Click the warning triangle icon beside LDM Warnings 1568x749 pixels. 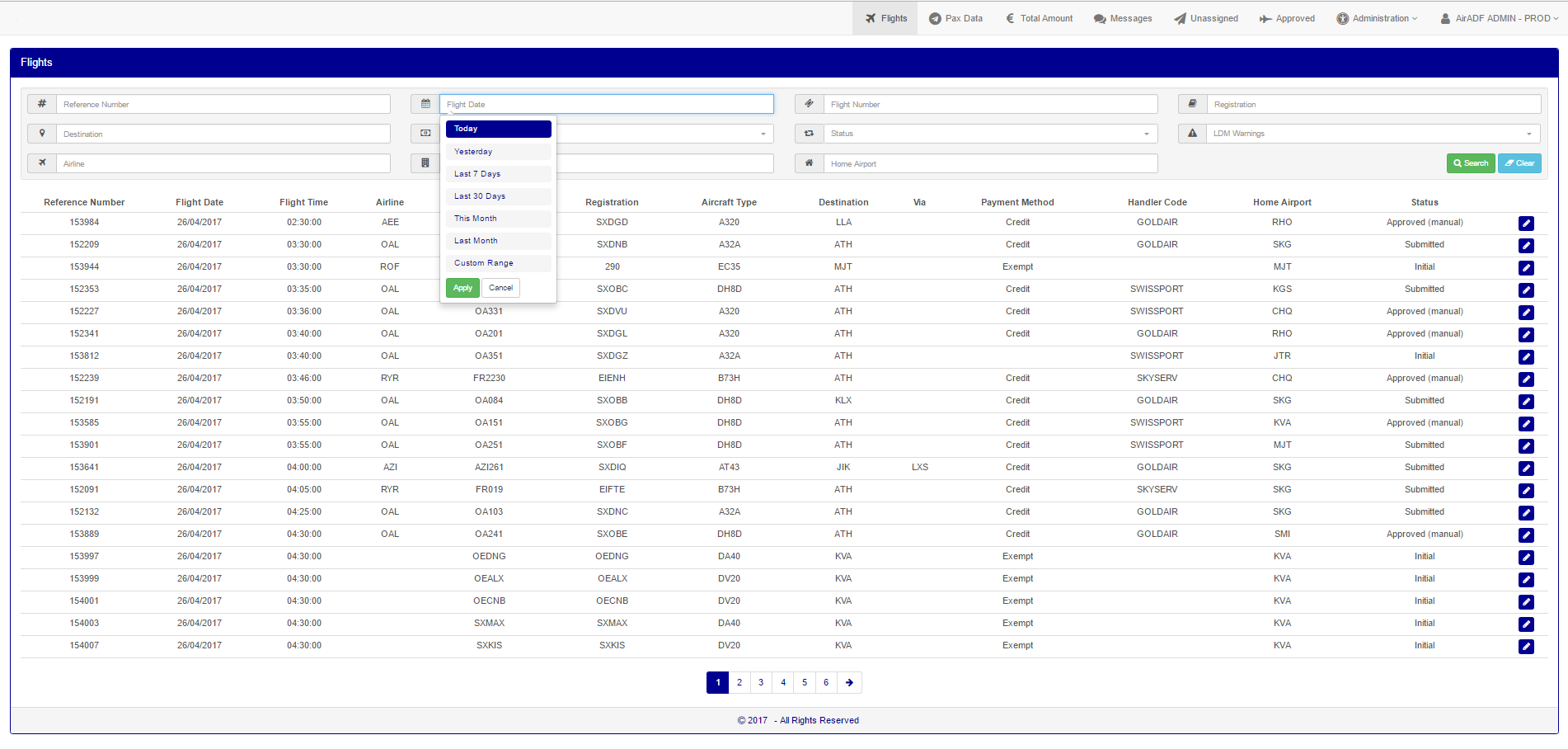point(1192,134)
